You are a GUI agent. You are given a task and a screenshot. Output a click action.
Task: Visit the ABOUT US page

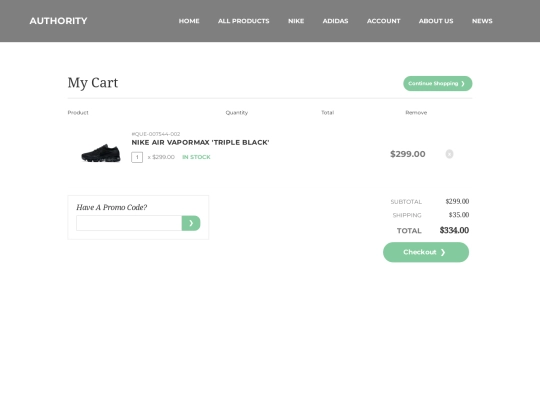click(436, 21)
